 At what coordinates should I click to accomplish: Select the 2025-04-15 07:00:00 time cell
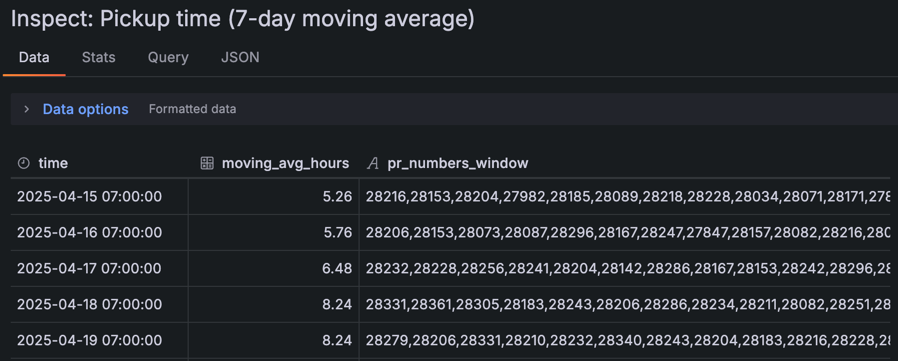pyautogui.click(x=99, y=197)
